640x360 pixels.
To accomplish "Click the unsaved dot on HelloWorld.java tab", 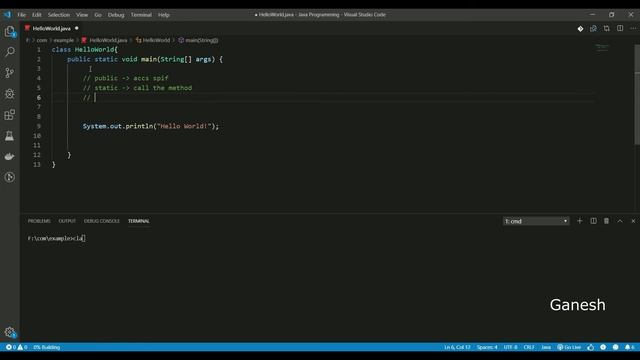I will 76,28.
